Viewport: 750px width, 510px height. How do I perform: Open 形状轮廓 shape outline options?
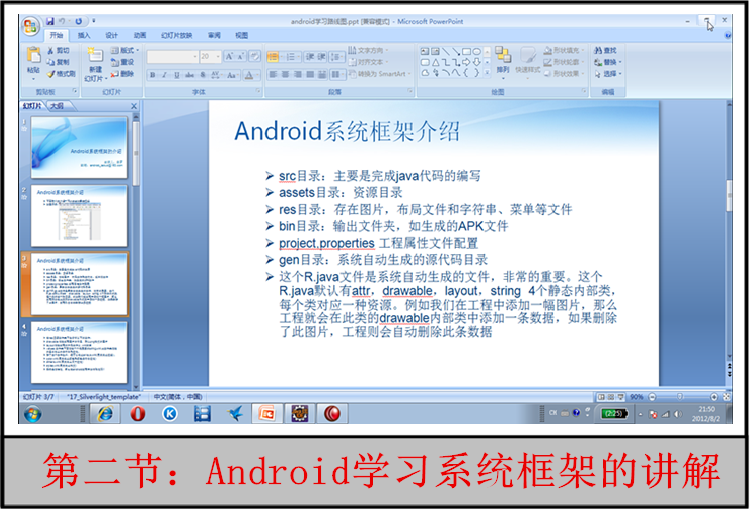pos(564,62)
